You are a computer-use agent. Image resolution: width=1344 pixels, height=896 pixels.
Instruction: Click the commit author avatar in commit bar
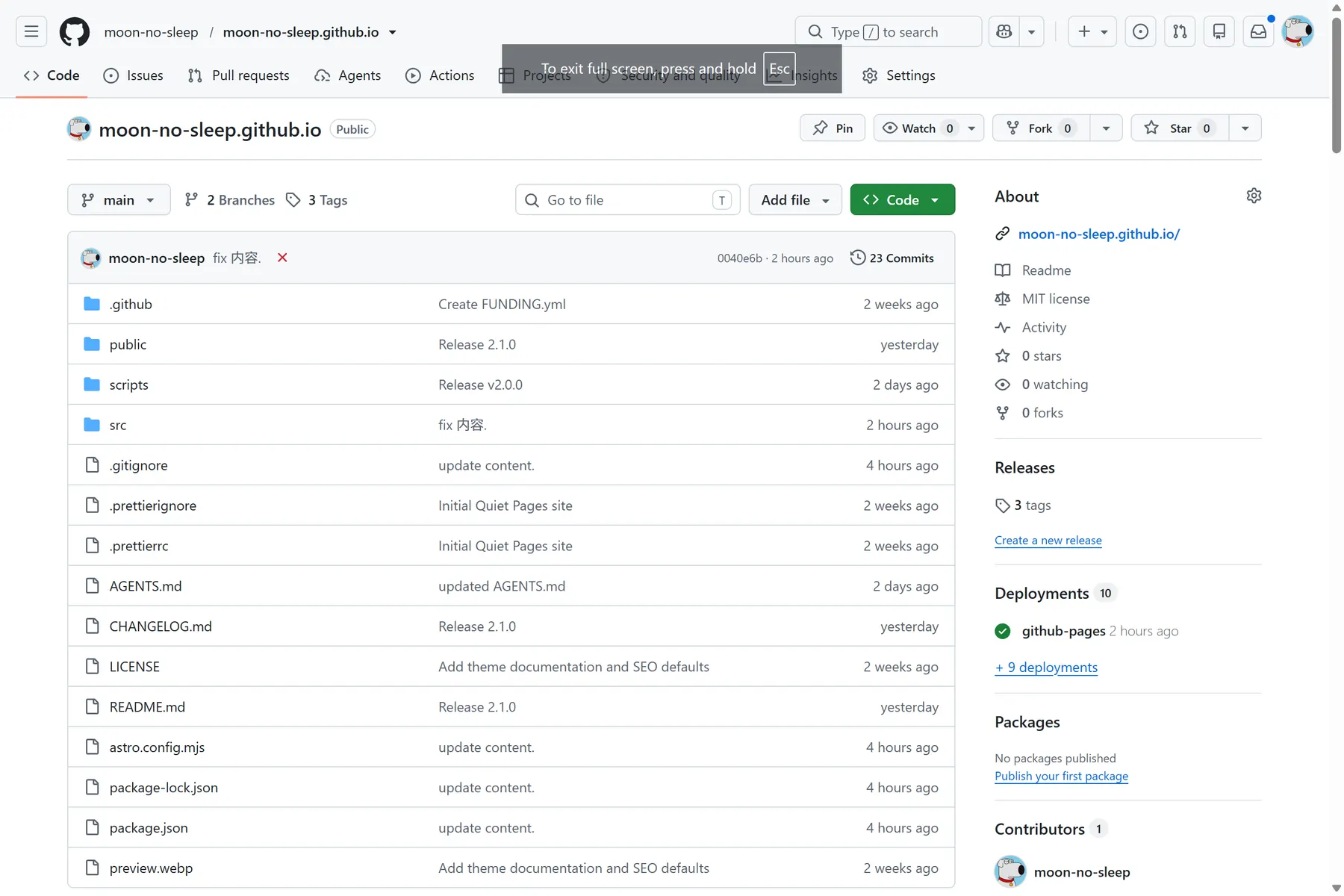91,258
